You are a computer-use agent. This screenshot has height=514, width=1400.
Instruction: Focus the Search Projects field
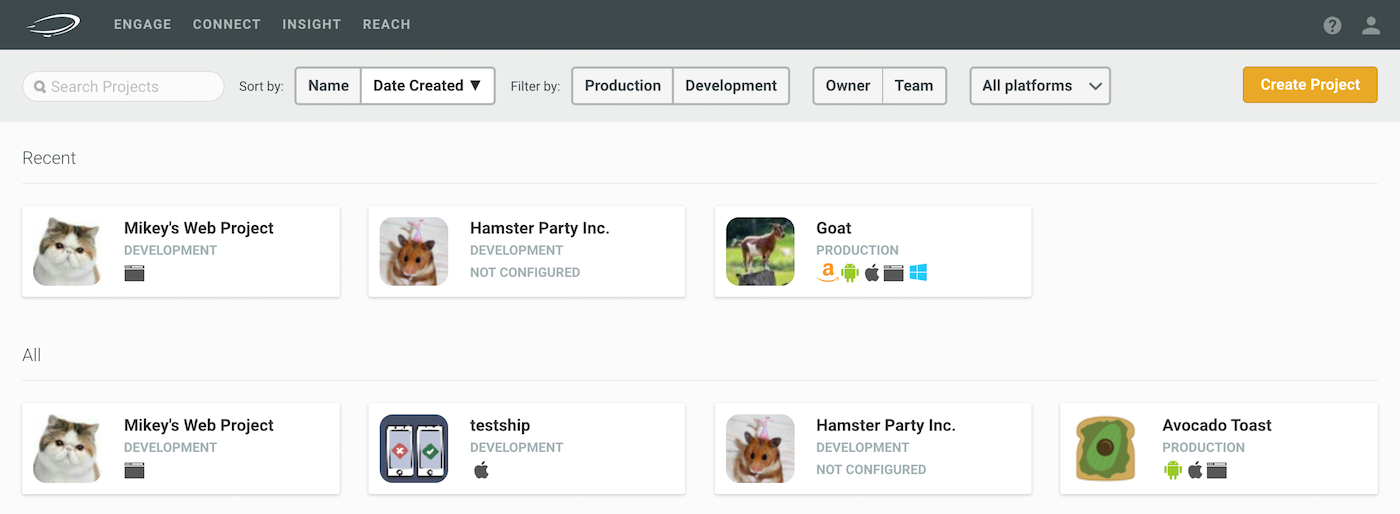123,86
